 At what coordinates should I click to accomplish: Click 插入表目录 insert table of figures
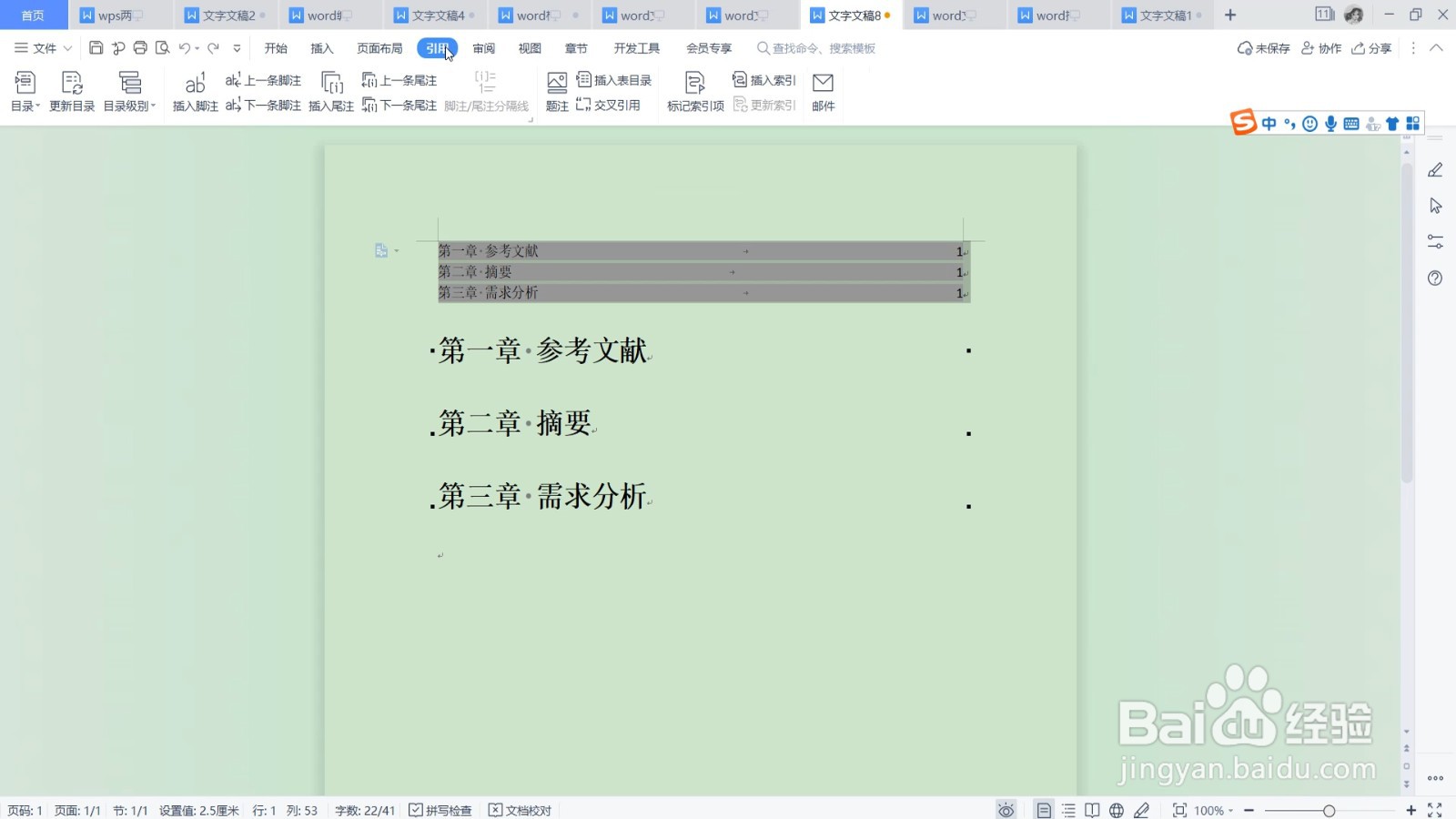[614, 80]
